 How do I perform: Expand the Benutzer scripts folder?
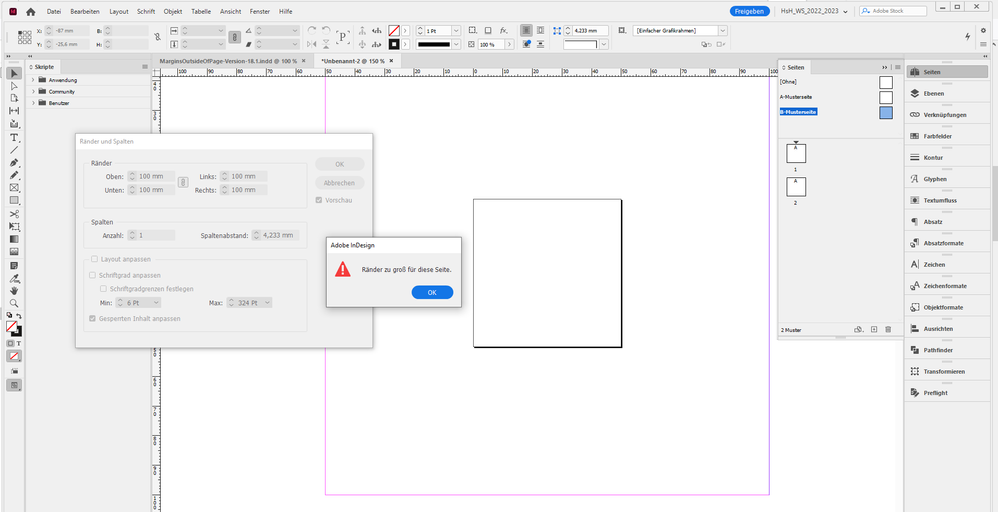coord(33,103)
